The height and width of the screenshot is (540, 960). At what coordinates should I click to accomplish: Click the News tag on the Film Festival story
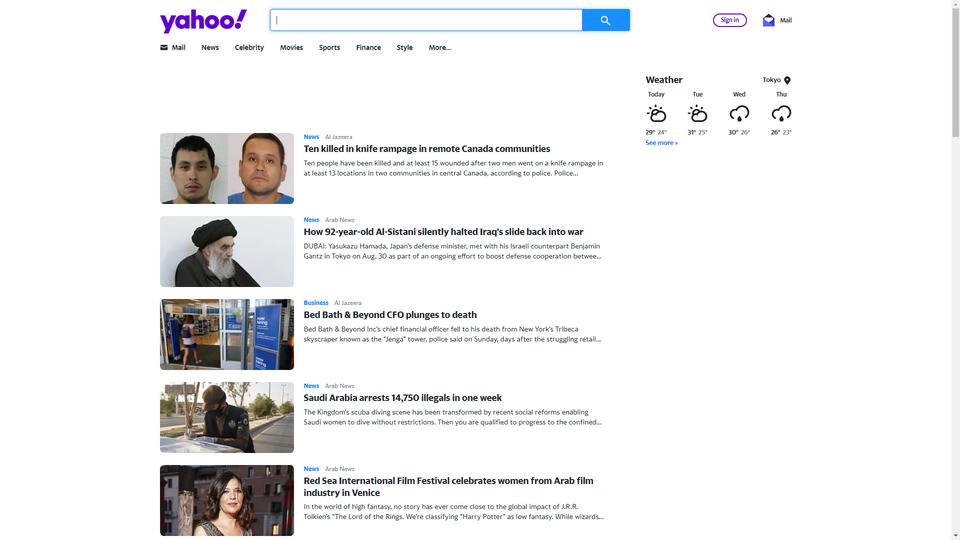click(x=311, y=469)
